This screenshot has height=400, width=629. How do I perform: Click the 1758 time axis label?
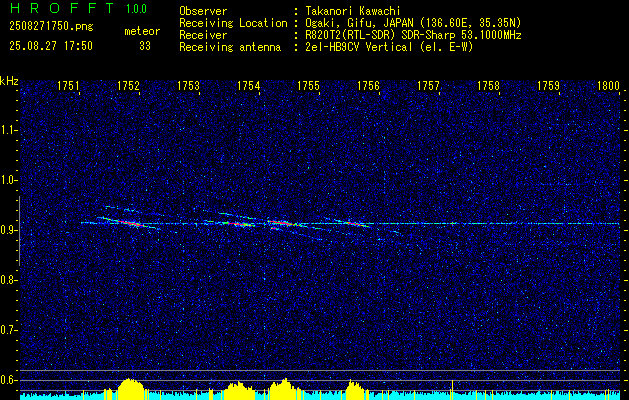click(x=488, y=85)
